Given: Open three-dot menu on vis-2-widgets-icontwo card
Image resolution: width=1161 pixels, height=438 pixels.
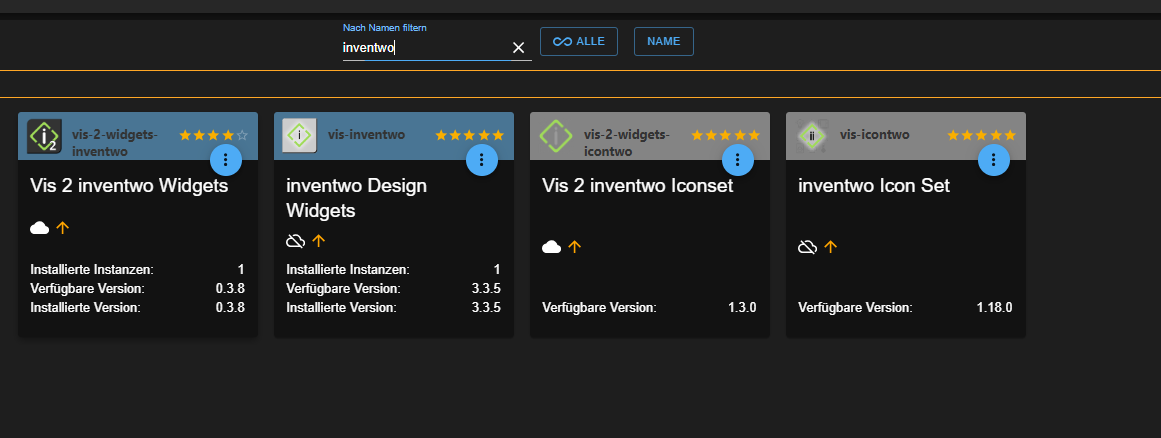Looking at the screenshot, I should coord(738,159).
